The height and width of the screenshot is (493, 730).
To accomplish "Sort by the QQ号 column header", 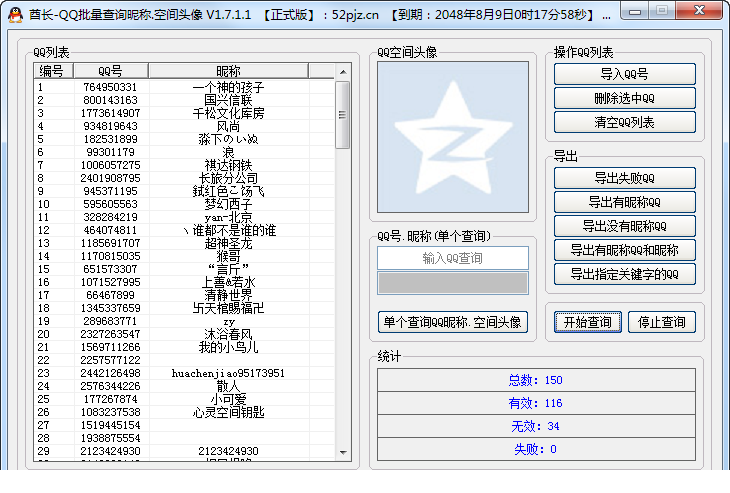I will [111, 71].
